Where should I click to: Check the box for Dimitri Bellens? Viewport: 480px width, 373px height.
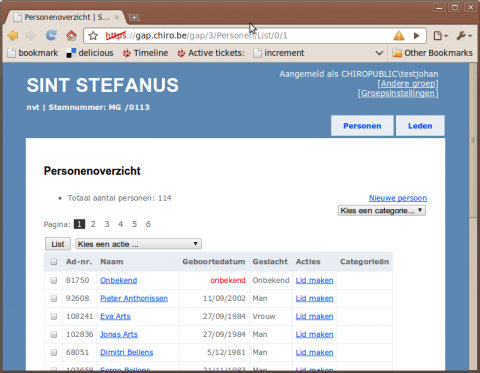54,352
